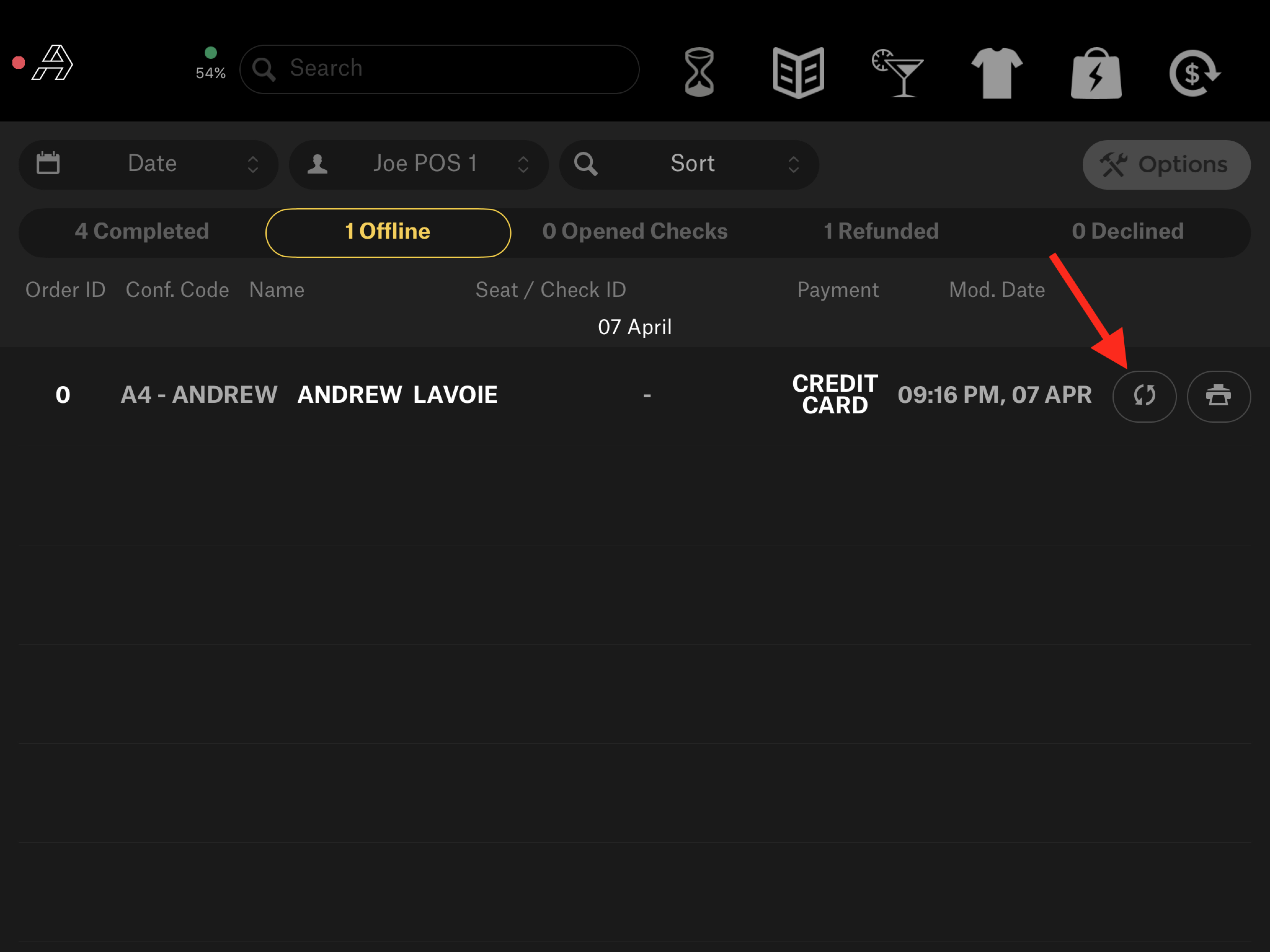View the 0 Opened Checks tab
This screenshot has height=952, width=1270.
(635, 232)
